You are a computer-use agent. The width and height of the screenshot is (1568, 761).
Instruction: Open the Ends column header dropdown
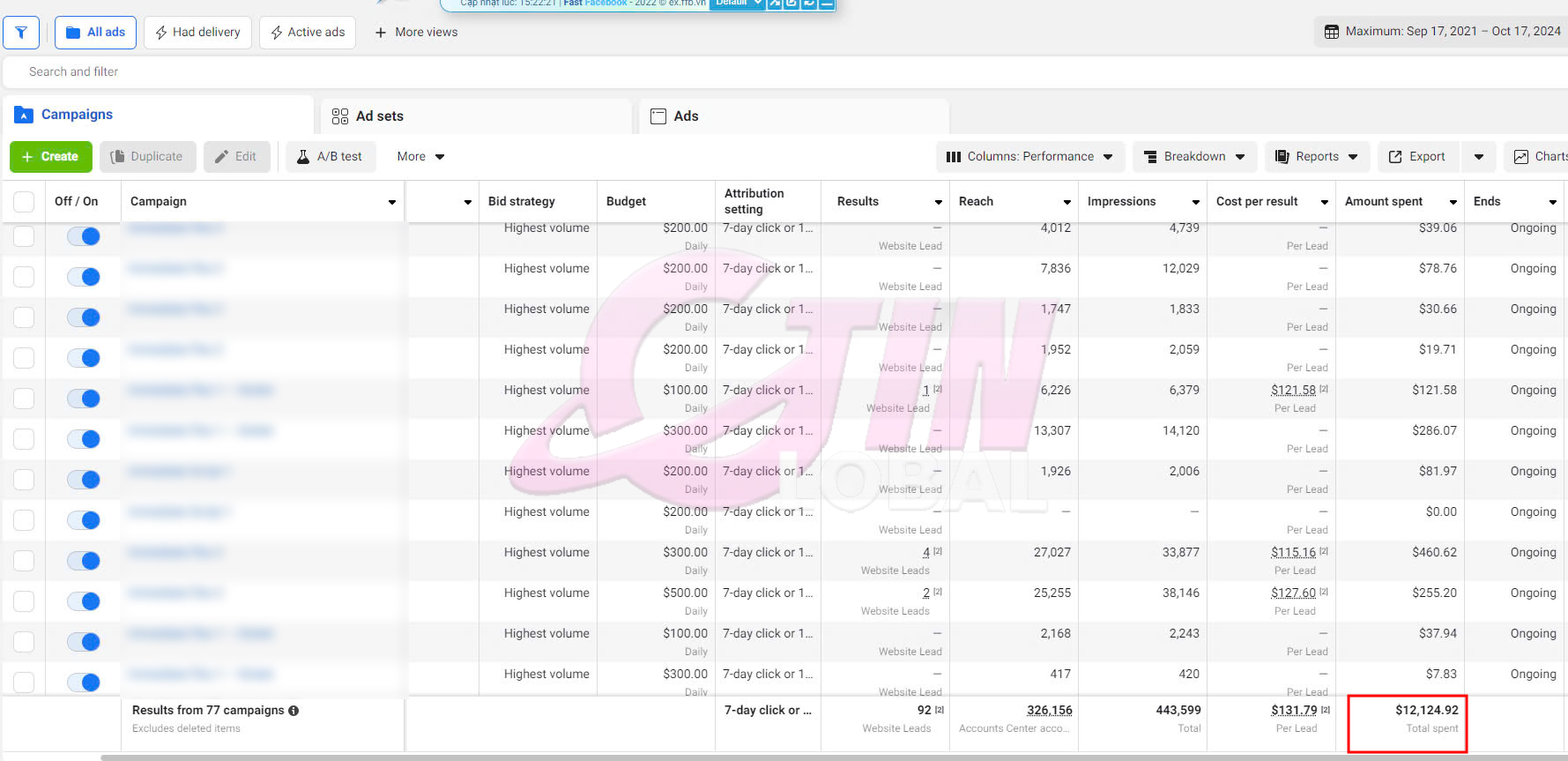coord(1553,202)
